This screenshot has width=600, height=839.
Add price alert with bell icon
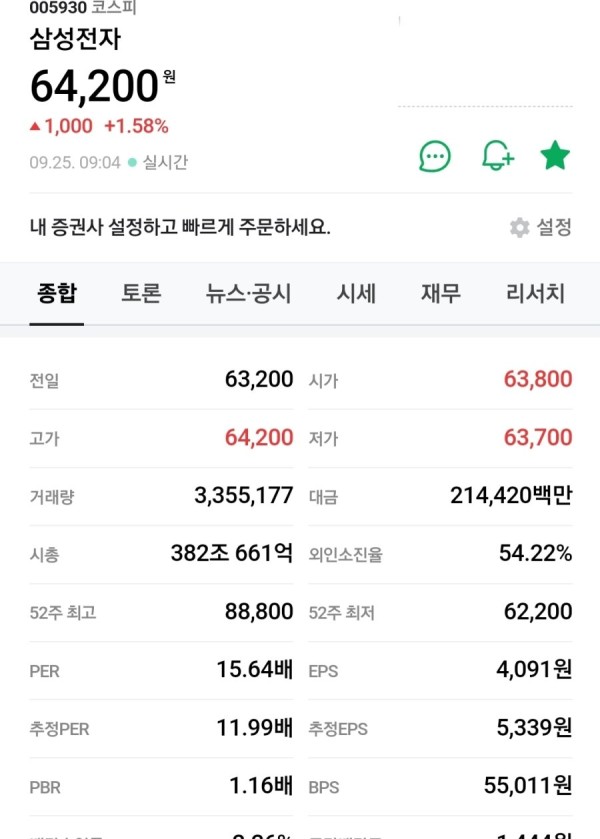coord(498,156)
